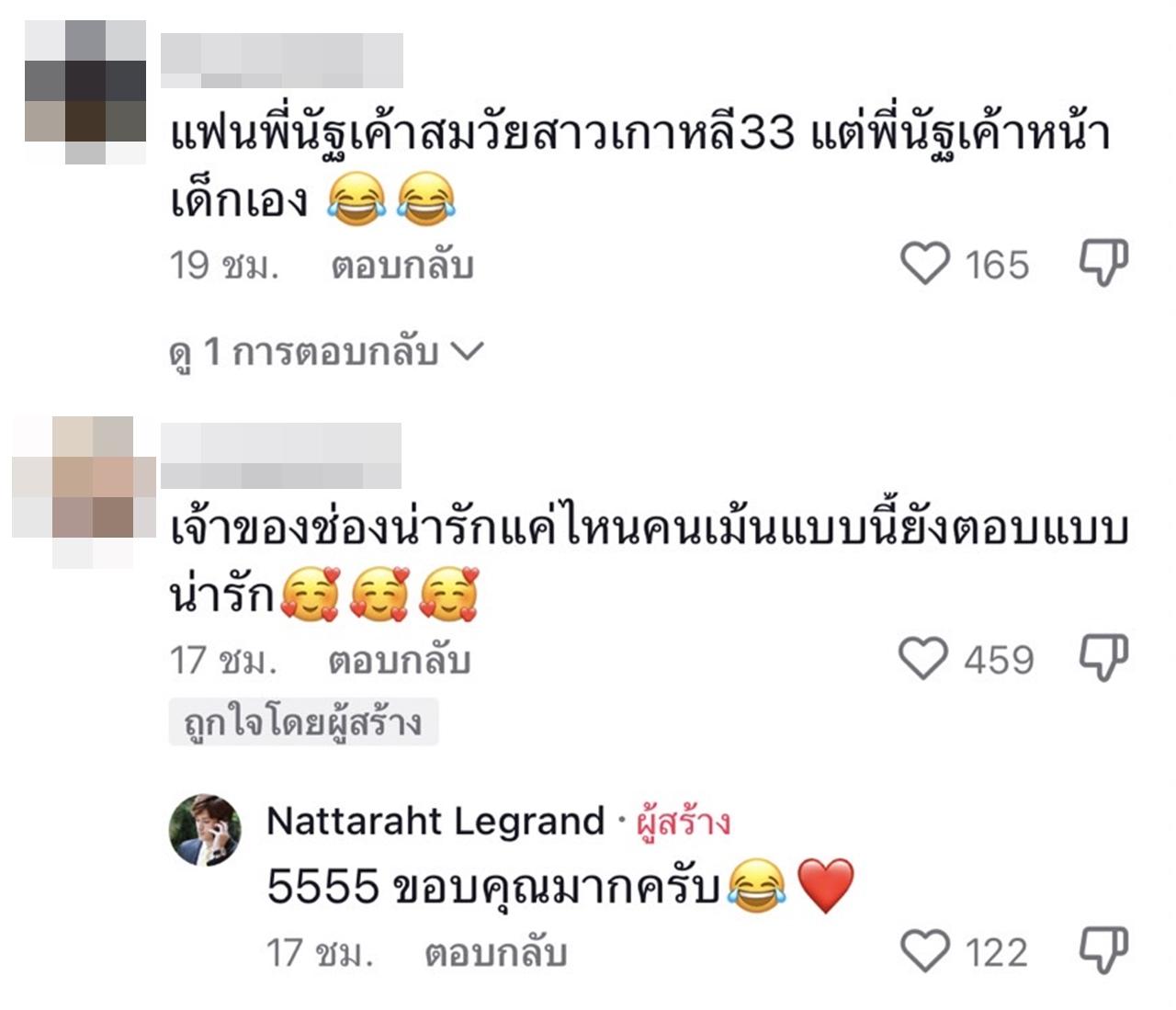Like the comment with 165 likes

pyautogui.click(x=924, y=265)
